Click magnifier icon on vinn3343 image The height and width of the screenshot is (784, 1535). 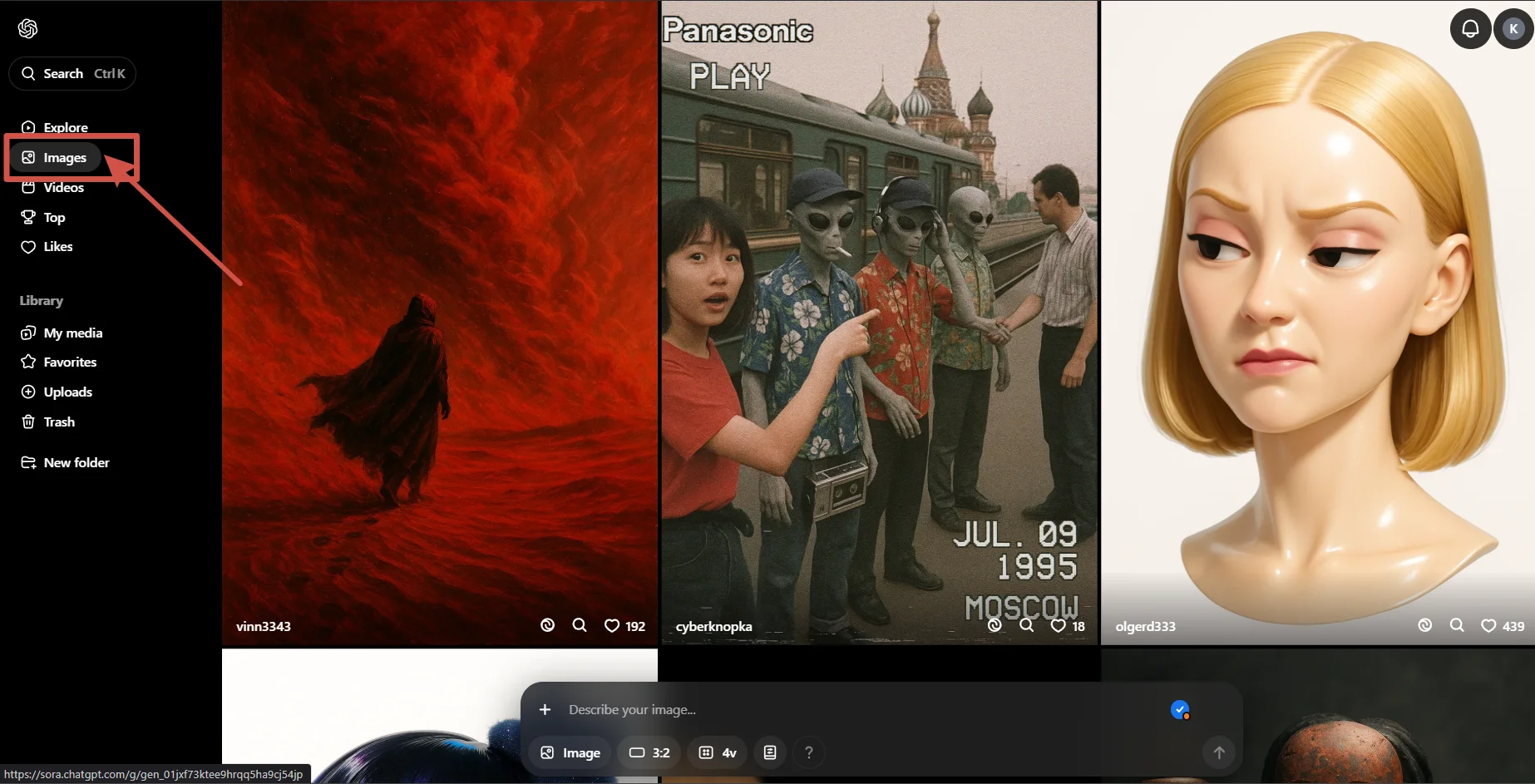580,625
